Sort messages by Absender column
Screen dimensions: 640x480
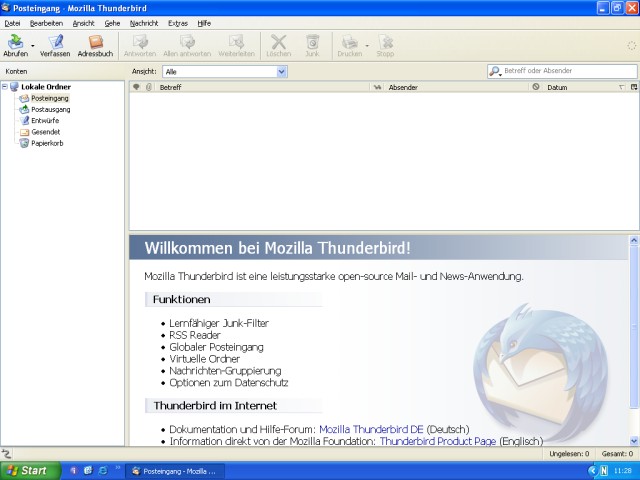coord(457,87)
